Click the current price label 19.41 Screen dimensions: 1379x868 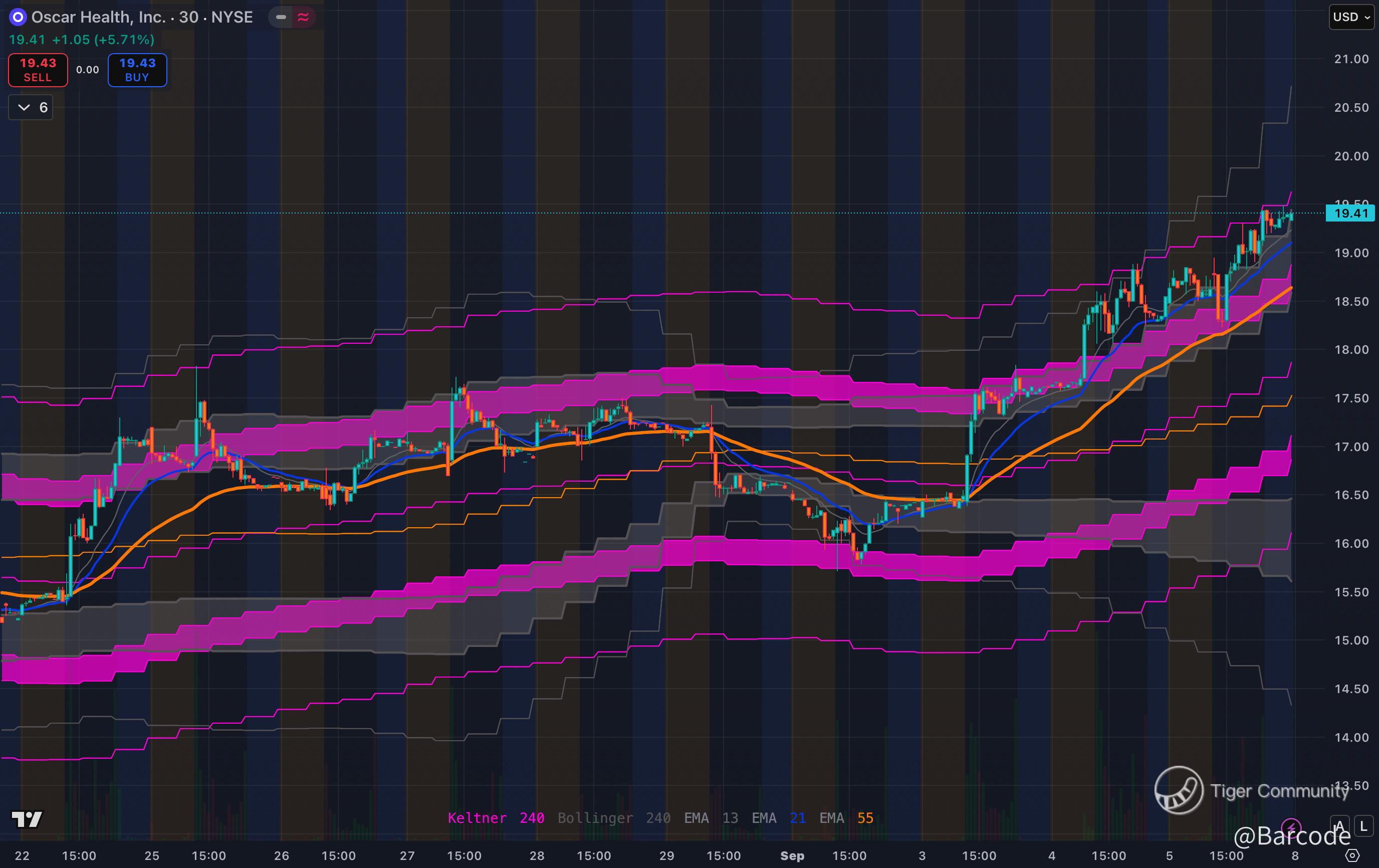[1350, 213]
